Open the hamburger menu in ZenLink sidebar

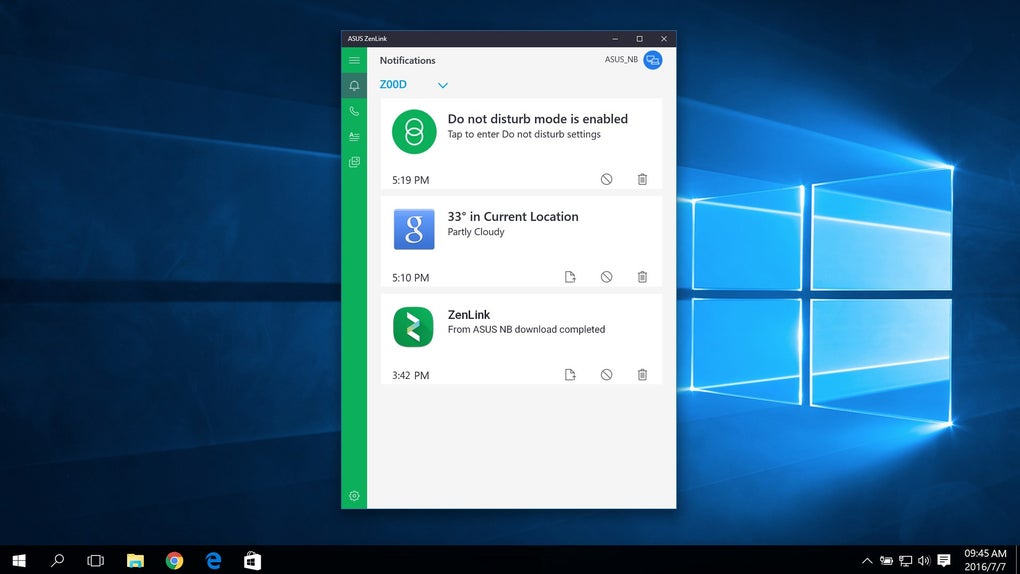tap(354, 61)
